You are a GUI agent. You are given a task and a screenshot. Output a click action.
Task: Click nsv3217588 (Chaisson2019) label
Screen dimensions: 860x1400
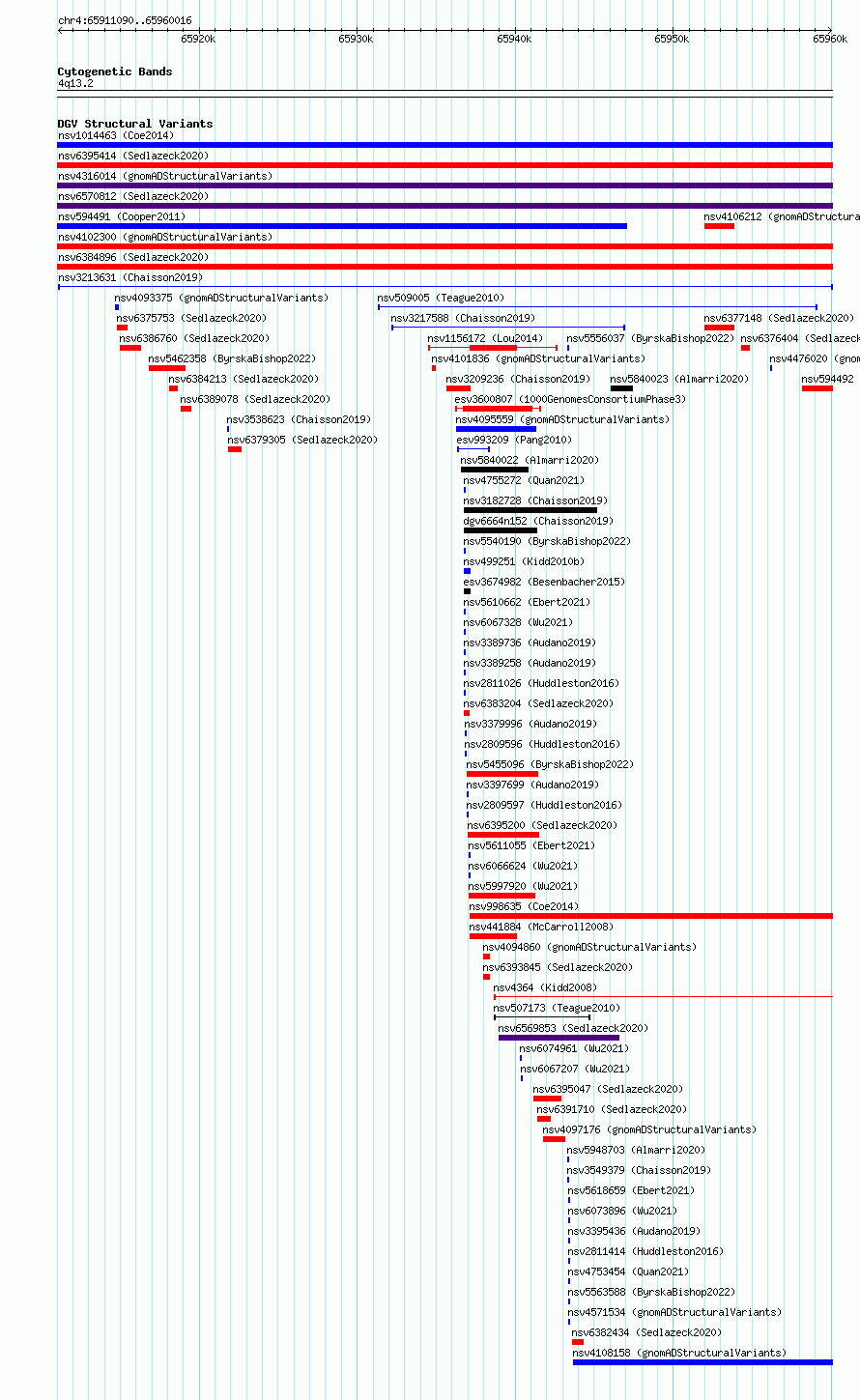pyautogui.click(x=463, y=318)
